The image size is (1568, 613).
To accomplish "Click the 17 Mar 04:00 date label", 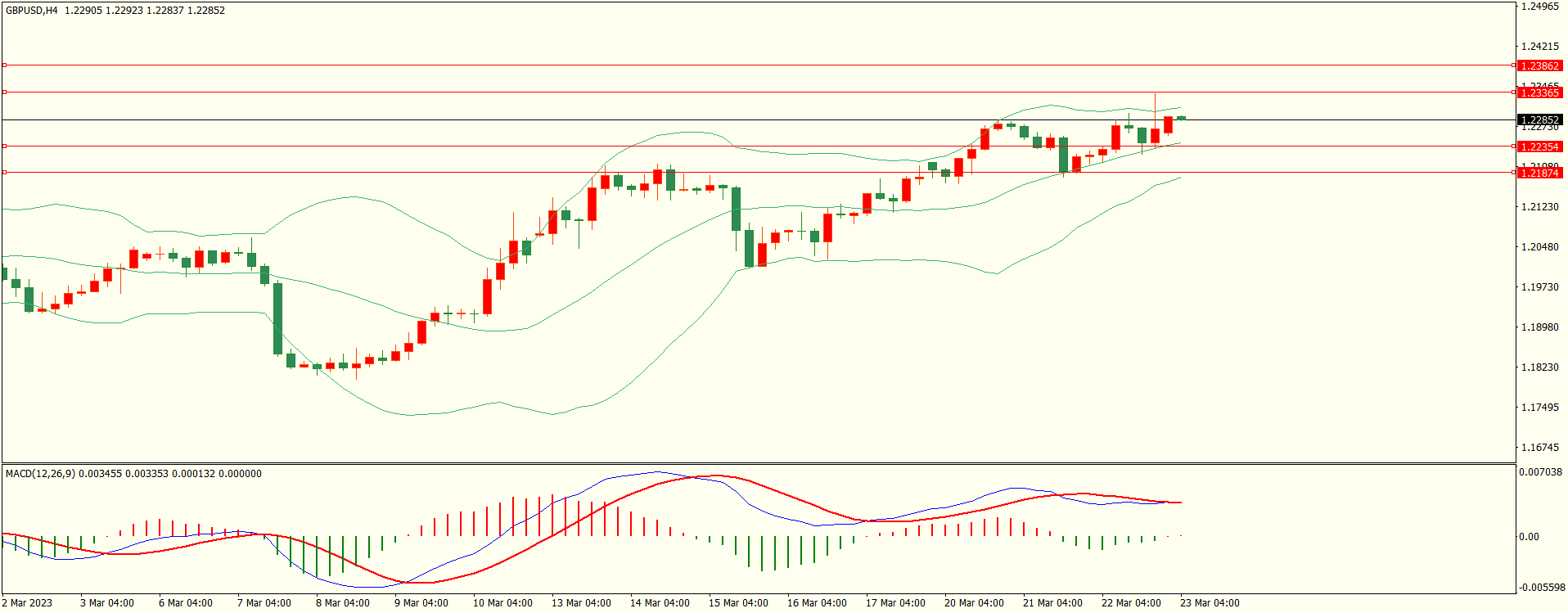I will click(x=895, y=603).
